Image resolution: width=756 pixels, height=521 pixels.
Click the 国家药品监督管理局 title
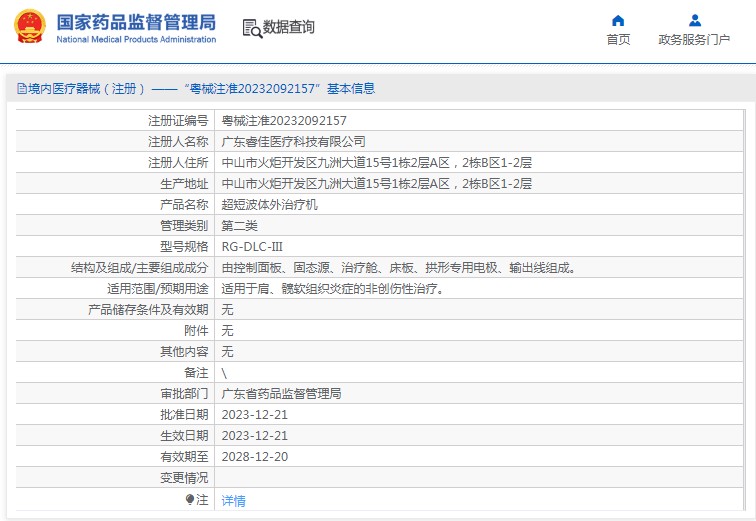(136, 22)
